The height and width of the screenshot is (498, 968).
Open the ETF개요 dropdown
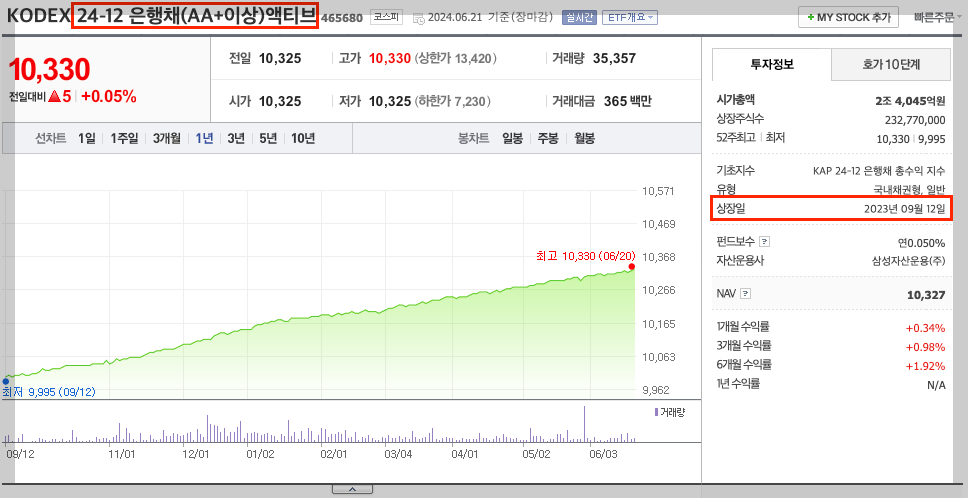[x=629, y=17]
